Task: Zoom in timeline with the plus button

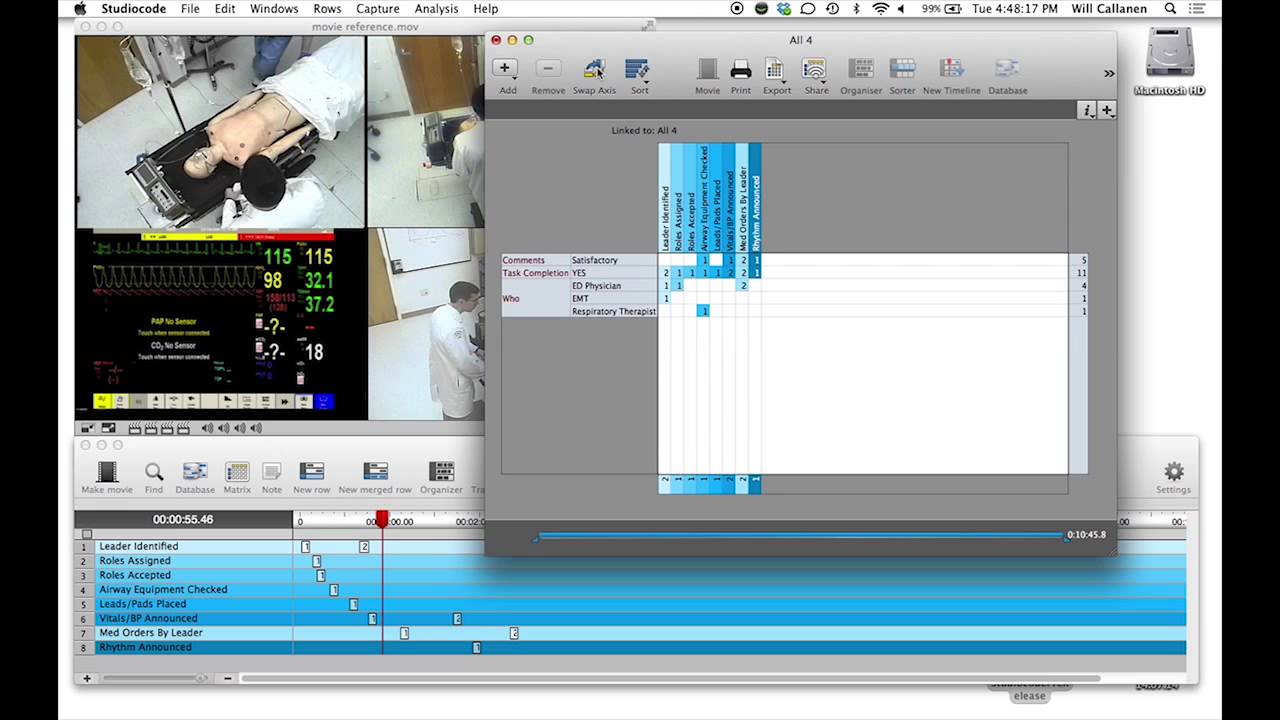Action: (x=87, y=678)
